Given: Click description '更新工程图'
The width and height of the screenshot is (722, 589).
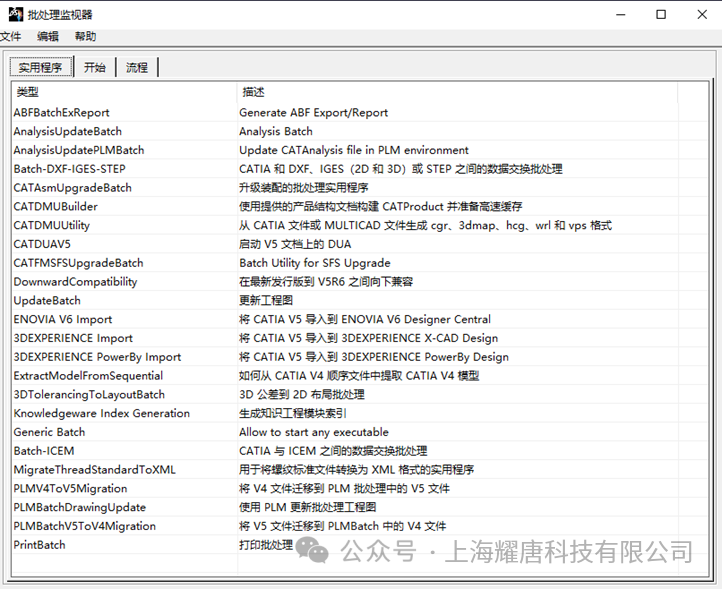Looking at the screenshot, I should click(266, 301).
